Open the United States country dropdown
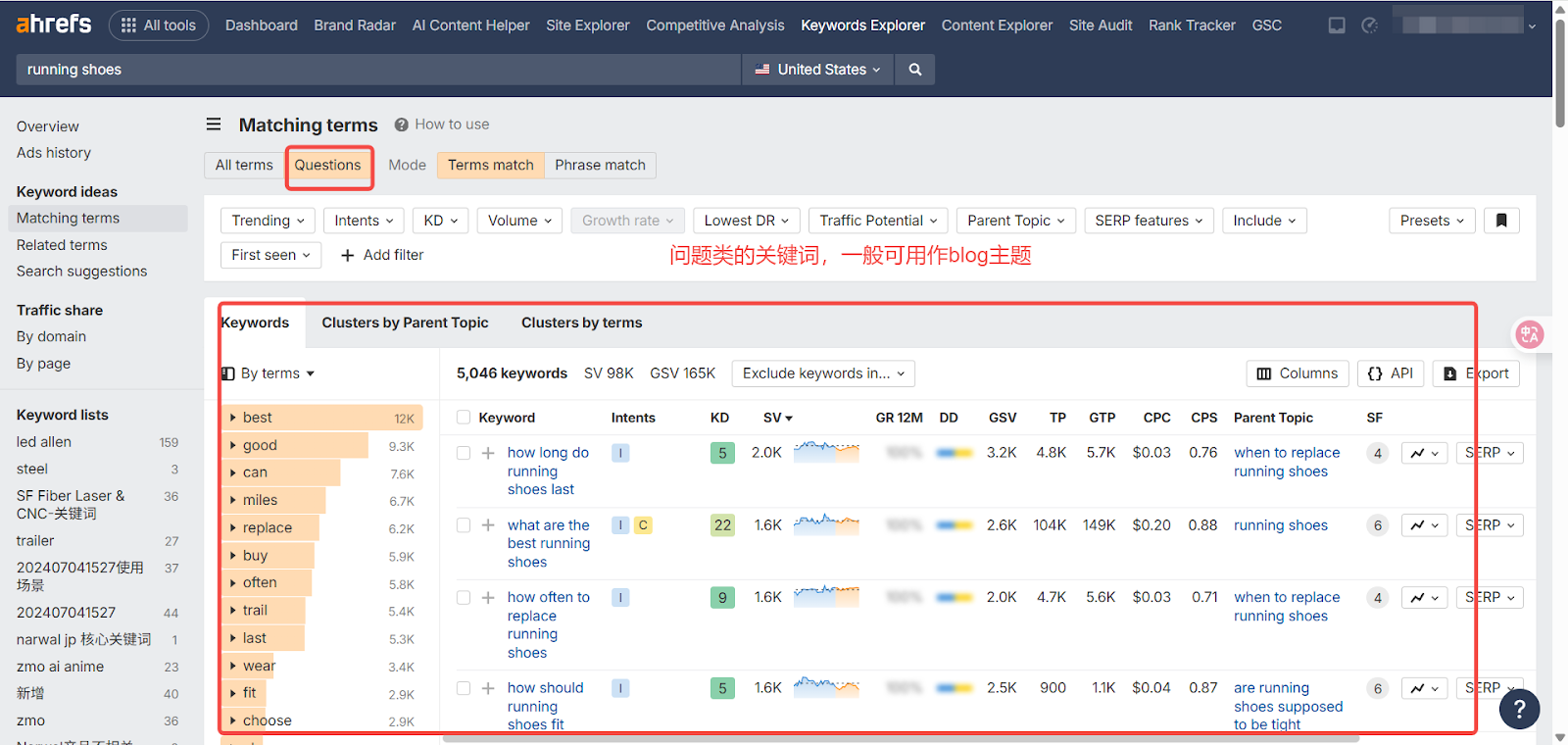Viewport: 1568px width, 745px height. coord(818,70)
